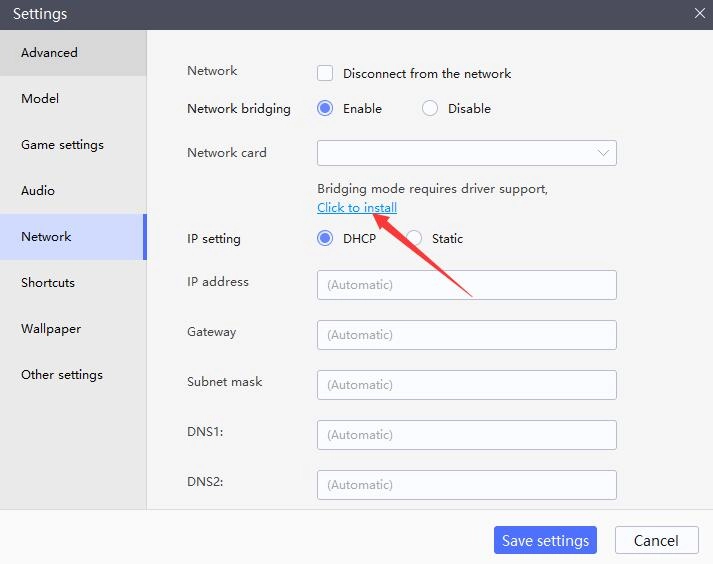Close the Settings dialog
This screenshot has height=564, width=713.
(699, 14)
